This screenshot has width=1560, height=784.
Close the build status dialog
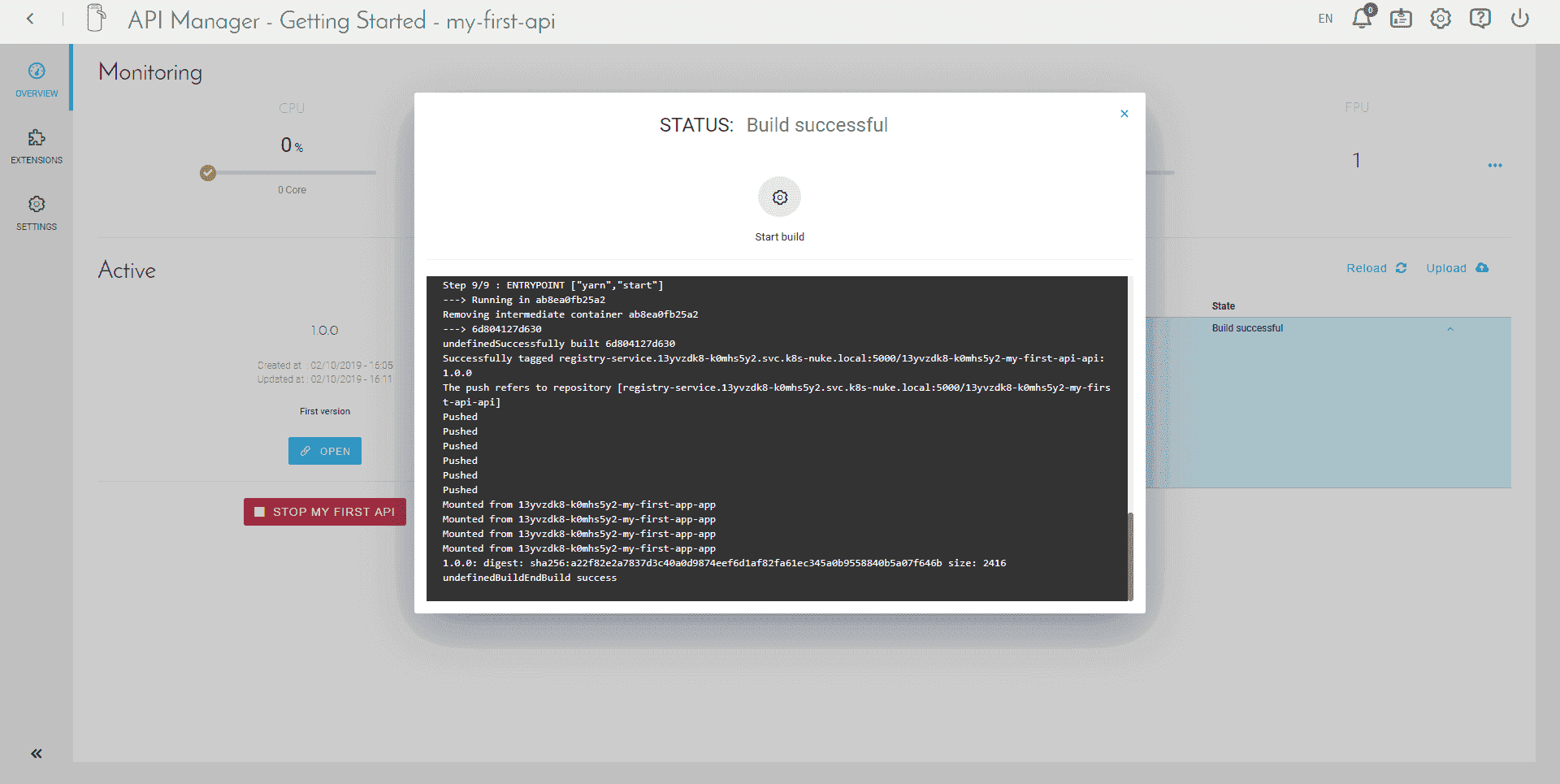[x=1124, y=114]
